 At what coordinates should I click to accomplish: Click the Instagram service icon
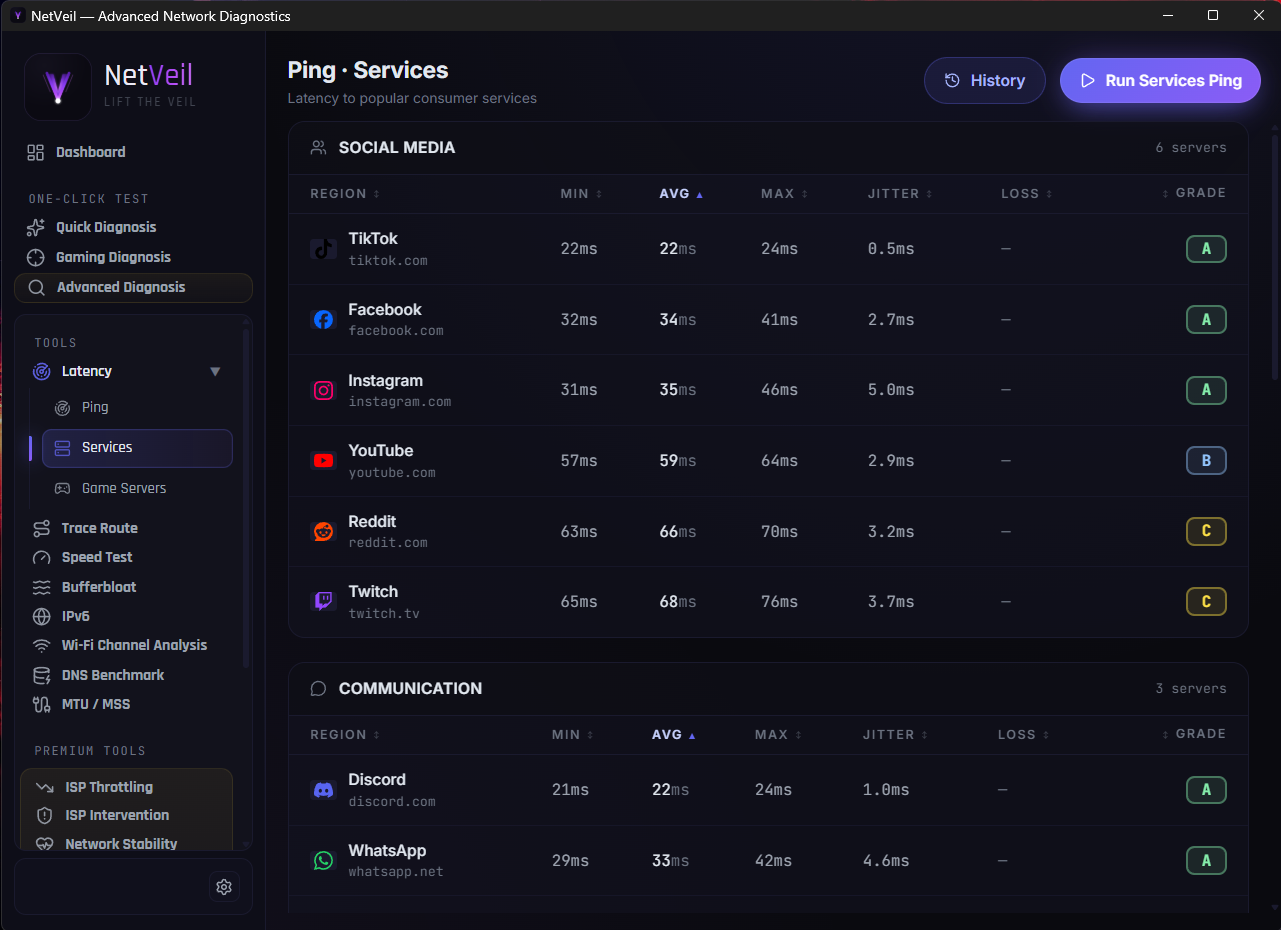pos(323,391)
